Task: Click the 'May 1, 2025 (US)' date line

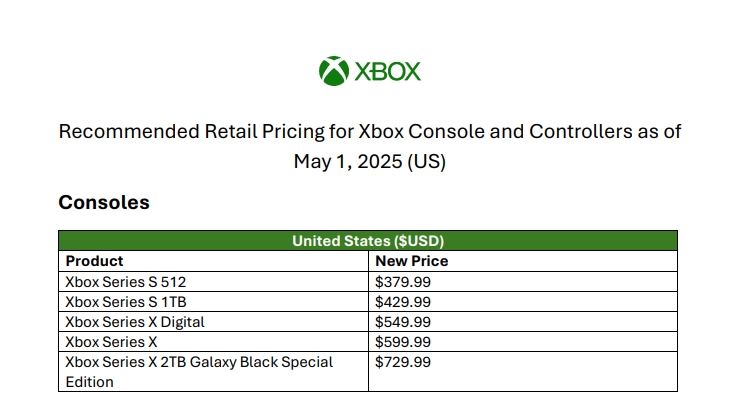Action: 369,161
